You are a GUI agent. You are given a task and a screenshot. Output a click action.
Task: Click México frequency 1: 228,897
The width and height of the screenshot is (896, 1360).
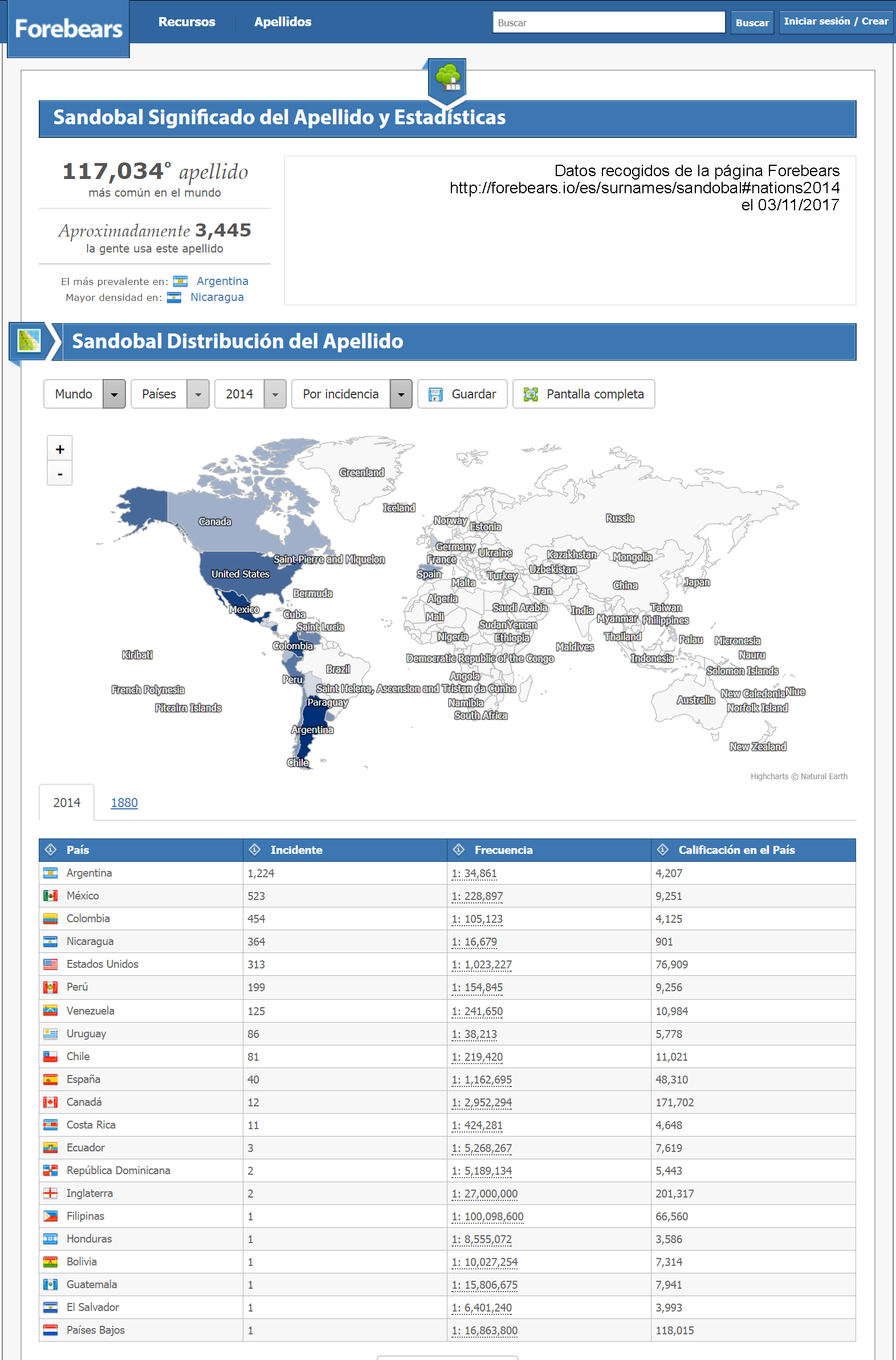pos(477,897)
